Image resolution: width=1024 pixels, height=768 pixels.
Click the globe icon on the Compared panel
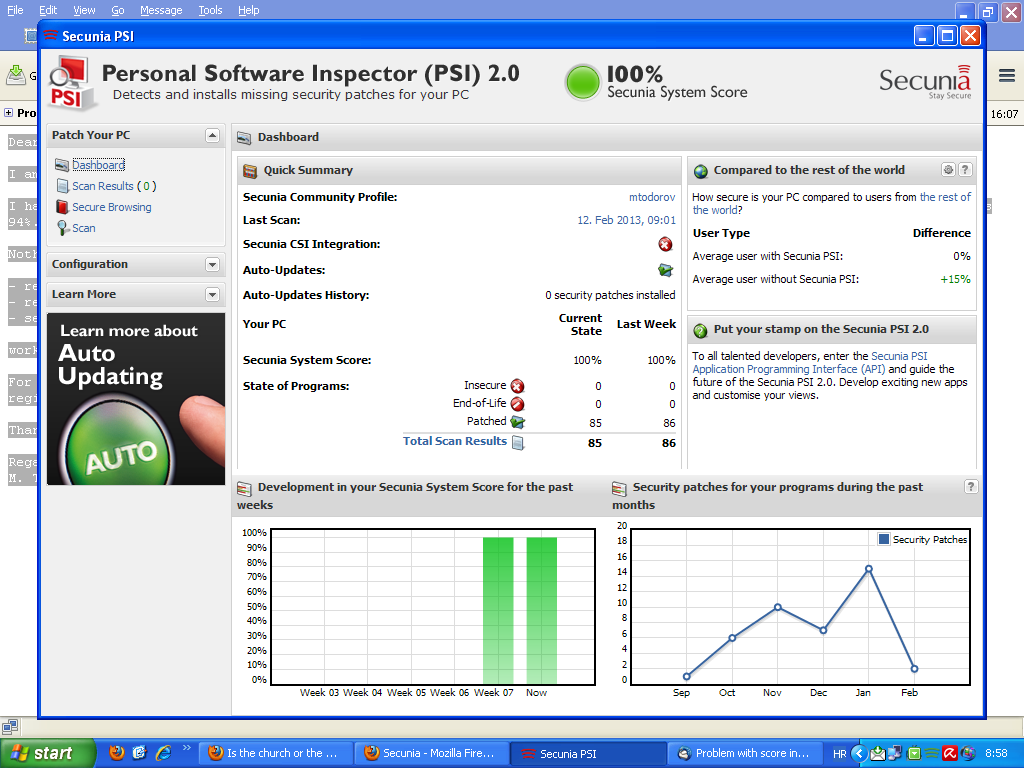701,171
